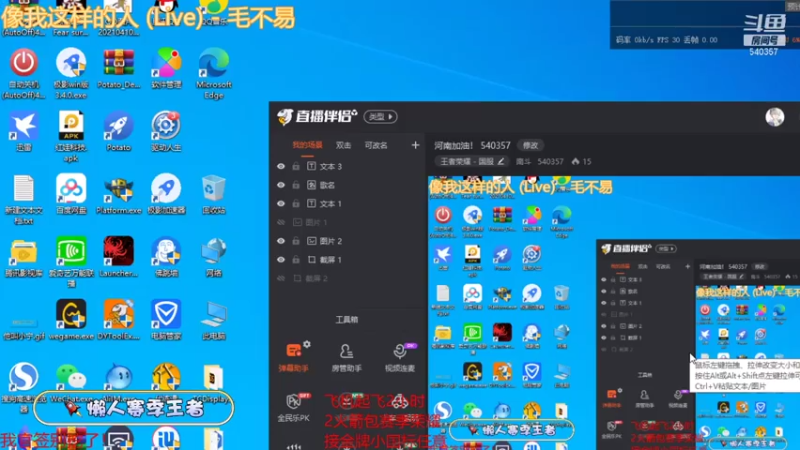This screenshot has width=800, height=450.
Task: Toggle visibility of the 文本 3 source
Action: click(x=281, y=166)
